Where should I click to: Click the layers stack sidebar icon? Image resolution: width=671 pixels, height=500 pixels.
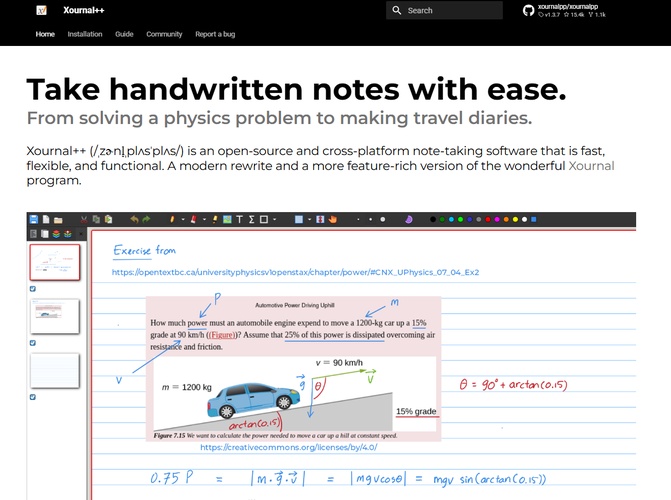click(x=56, y=234)
